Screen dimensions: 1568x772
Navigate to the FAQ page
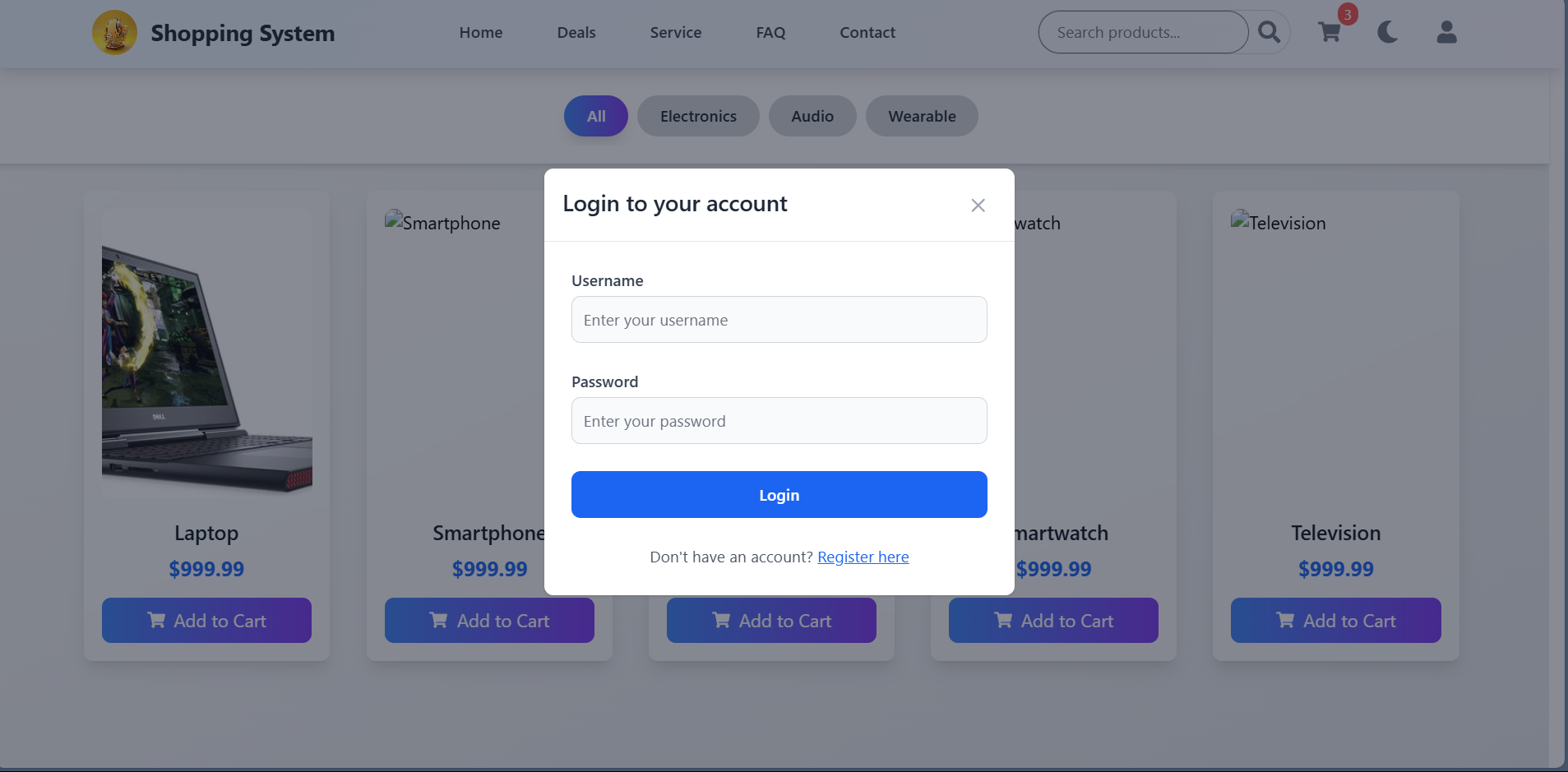click(x=770, y=32)
